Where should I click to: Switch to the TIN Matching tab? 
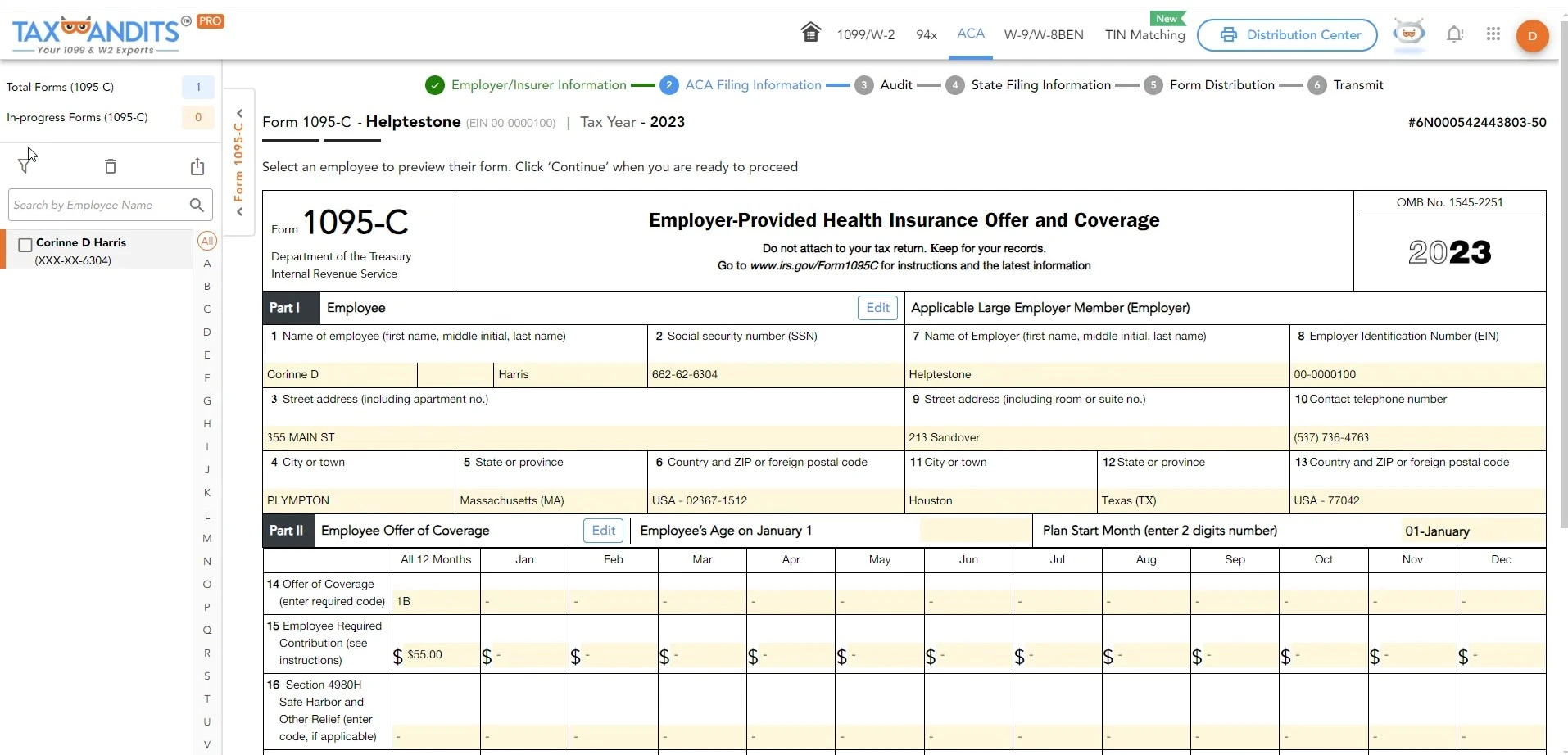coord(1144,34)
